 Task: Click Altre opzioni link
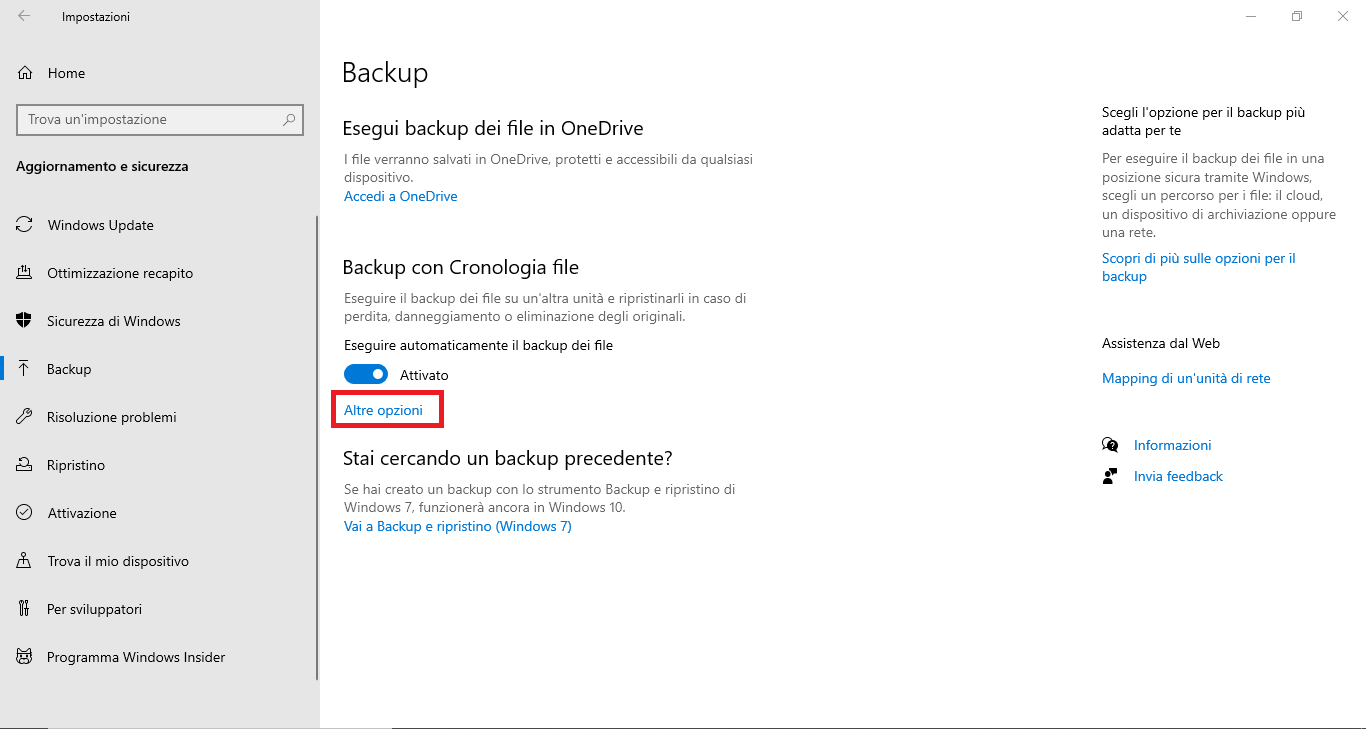click(383, 410)
